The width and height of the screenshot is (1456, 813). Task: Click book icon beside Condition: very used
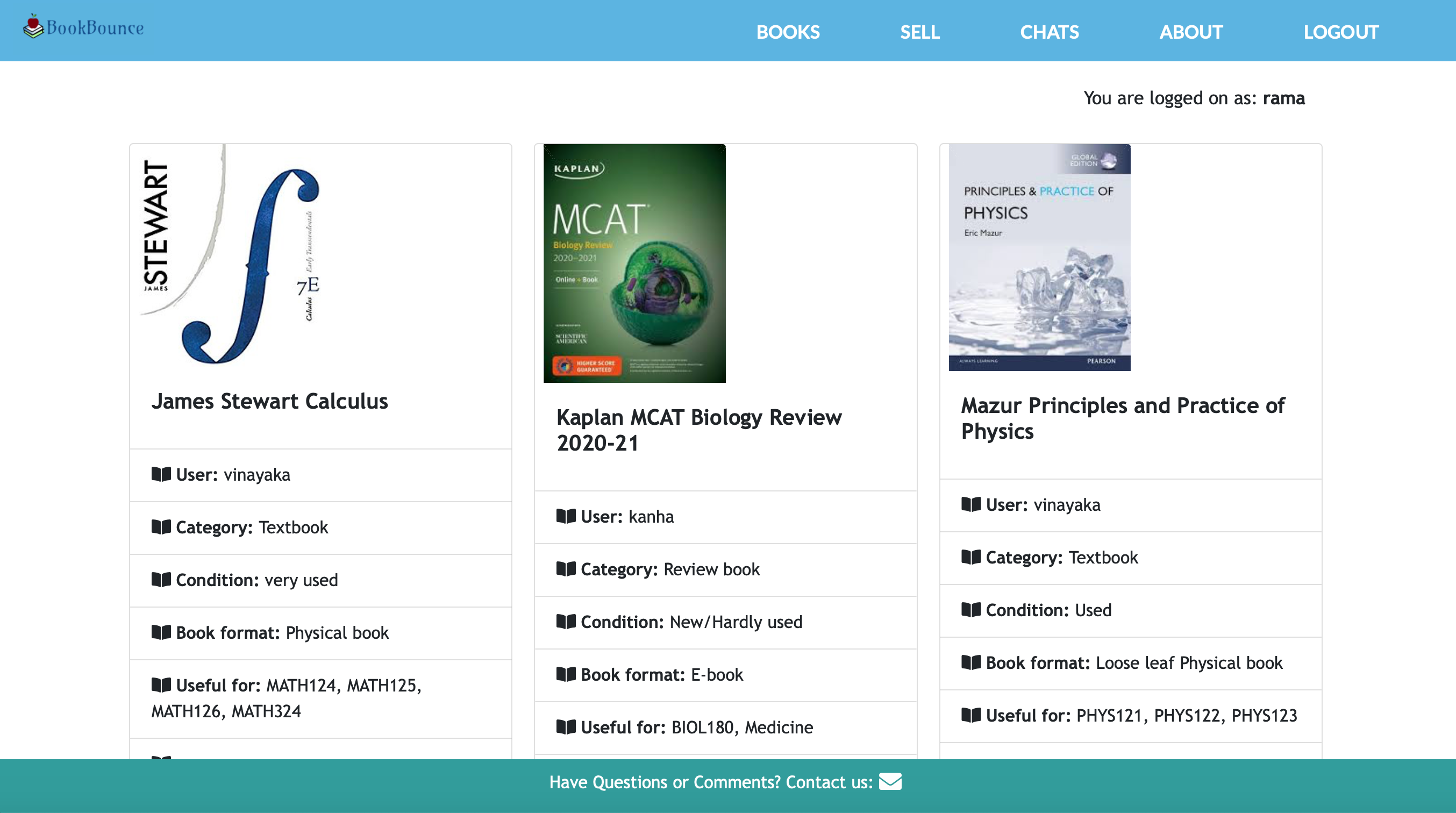(x=161, y=580)
